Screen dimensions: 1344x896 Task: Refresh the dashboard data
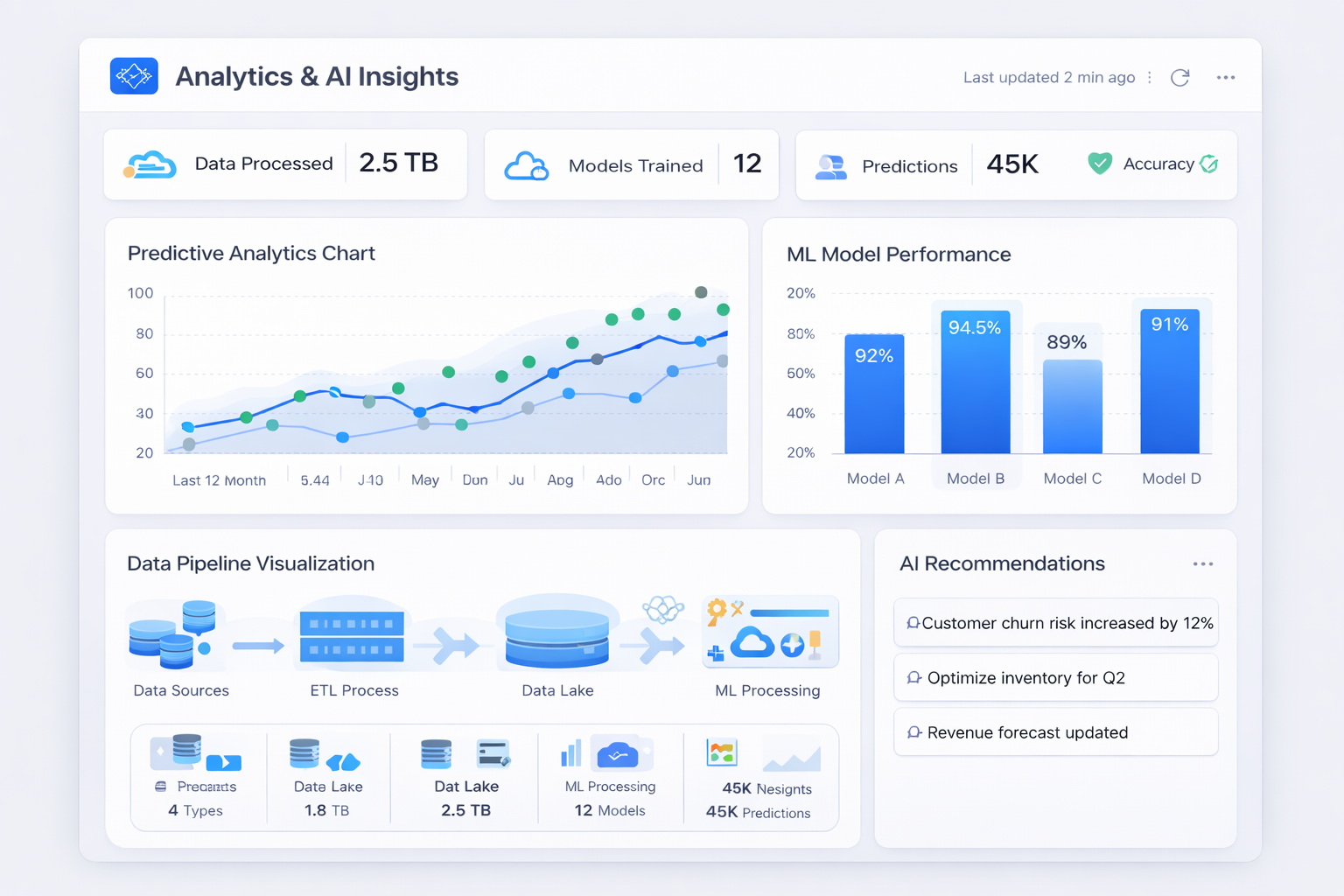[x=1179, y=77]
